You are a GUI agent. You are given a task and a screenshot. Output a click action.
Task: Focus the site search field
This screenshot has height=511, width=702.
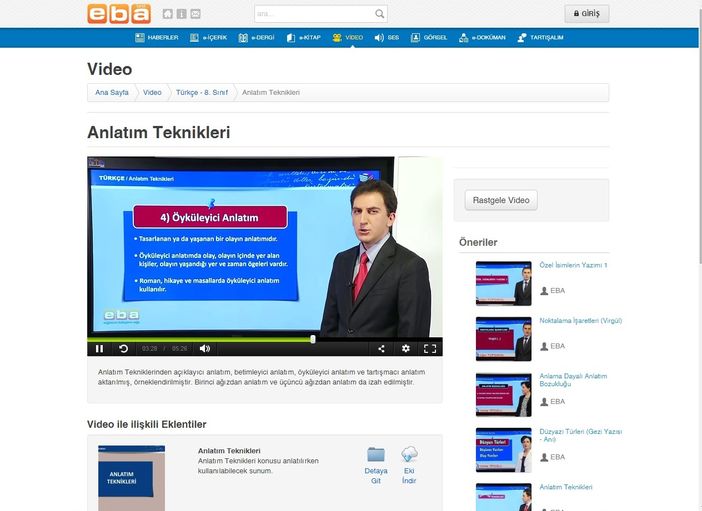(321, 14)
